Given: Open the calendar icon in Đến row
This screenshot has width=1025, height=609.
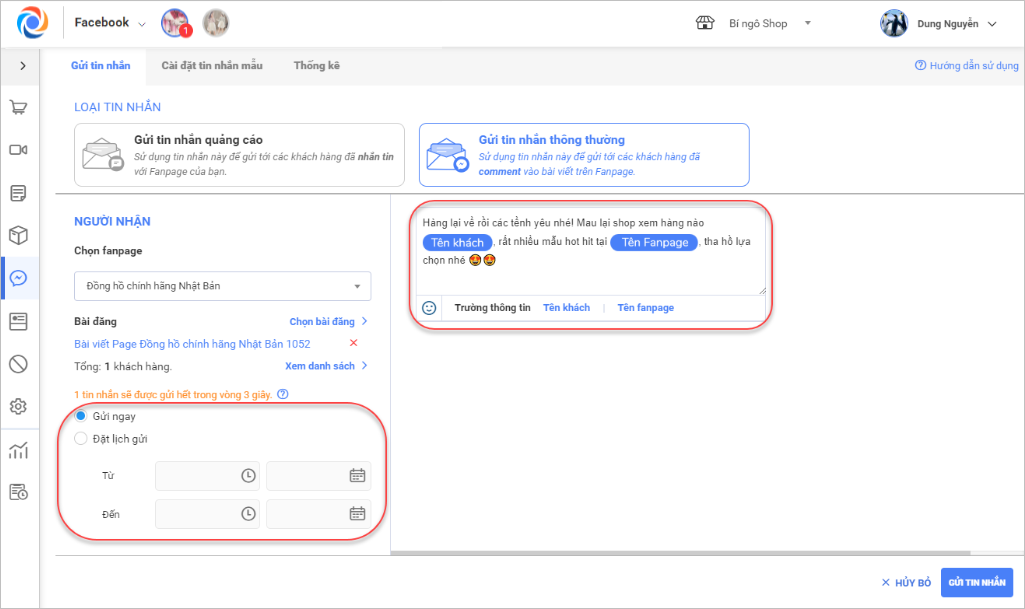Looking at the screenshot, I should (357, 514).
